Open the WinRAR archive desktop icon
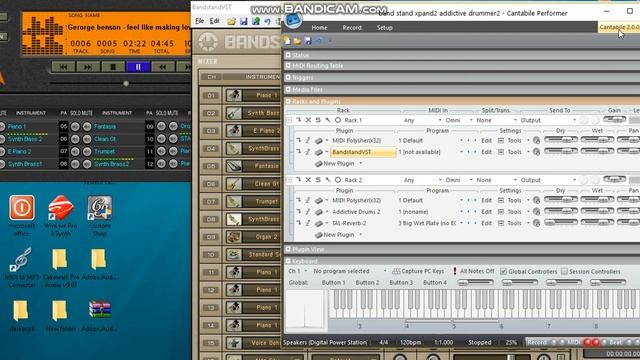The image size is (640, 360). 100,316
